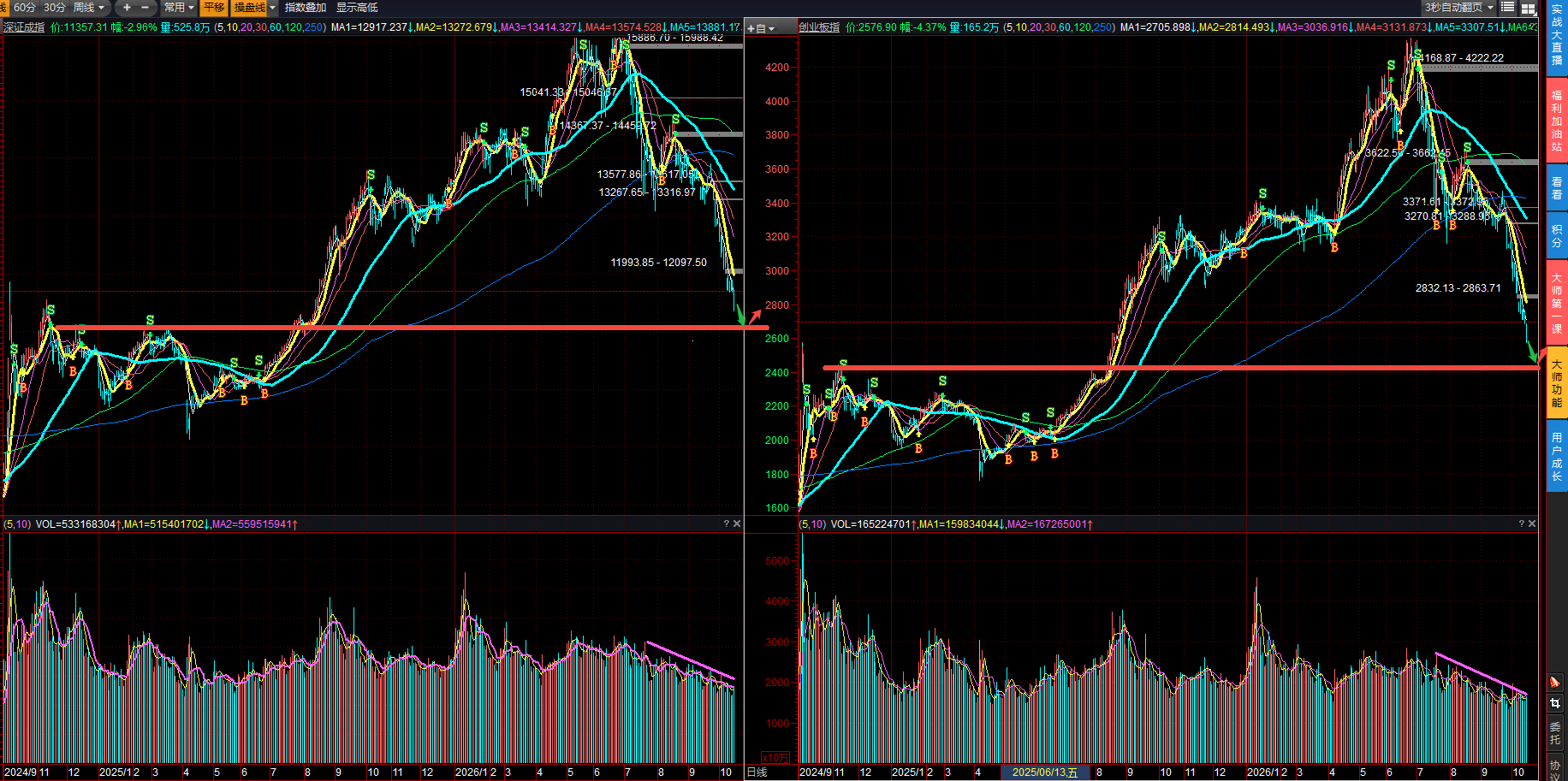Image resolution: width=1568 pixels, height=781 pixels.
Task: Select the 30分 period
Action: pos(55,8)
